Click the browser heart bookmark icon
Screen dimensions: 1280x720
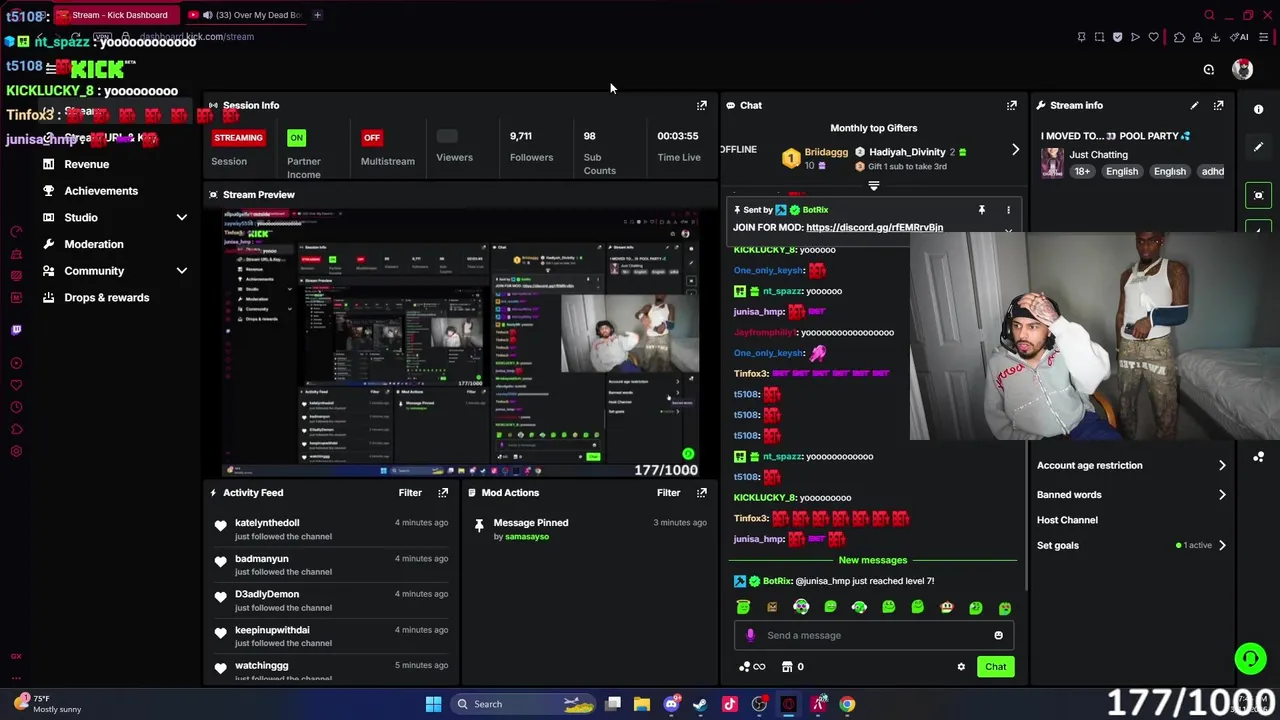point(1153,37)
